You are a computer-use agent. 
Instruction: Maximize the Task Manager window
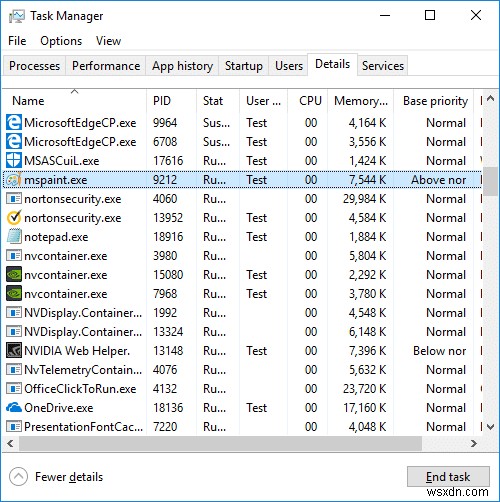pos(430,15)
